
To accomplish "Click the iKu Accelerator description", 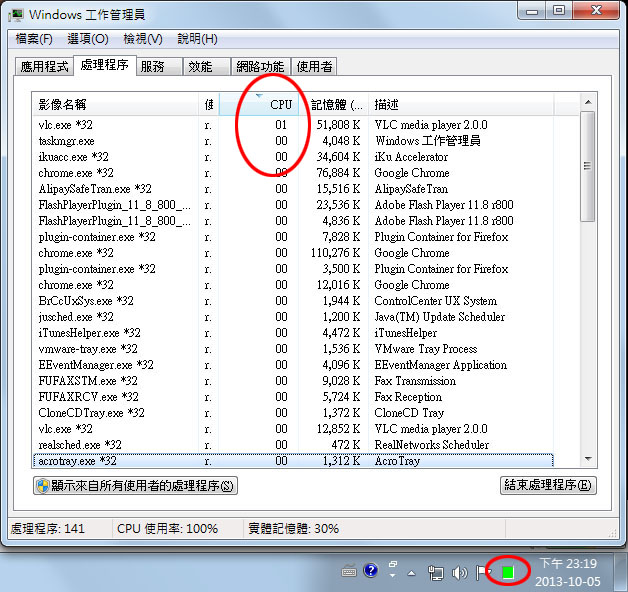I will [411, 157].
